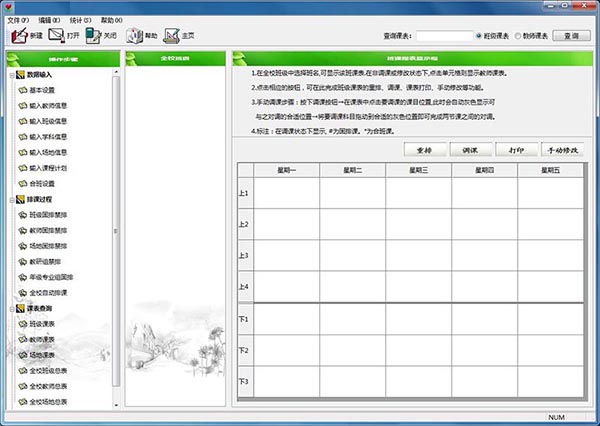Collapse the 课表查询 tree group
This screenshot has height=426, width=600.
[x=12, y=308]
